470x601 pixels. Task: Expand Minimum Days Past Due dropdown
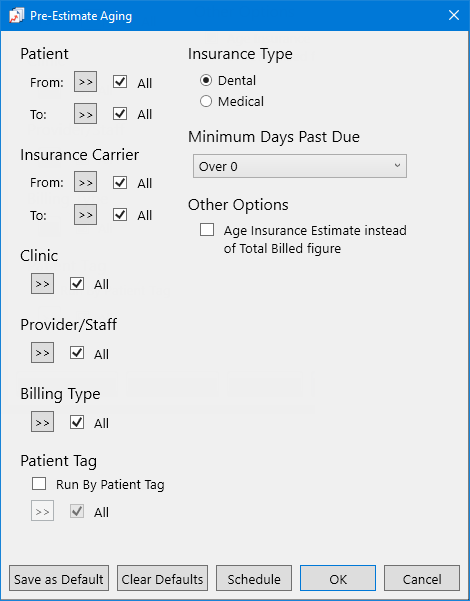(300, 166)
